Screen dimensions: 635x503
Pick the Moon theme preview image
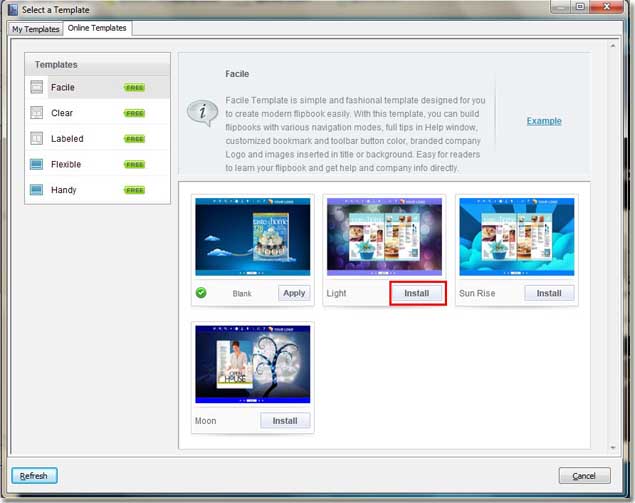click(x=252, y=365)
